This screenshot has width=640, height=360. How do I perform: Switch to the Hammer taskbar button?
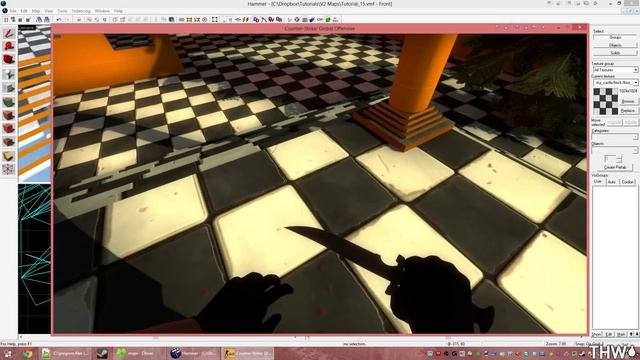[193, 353]
